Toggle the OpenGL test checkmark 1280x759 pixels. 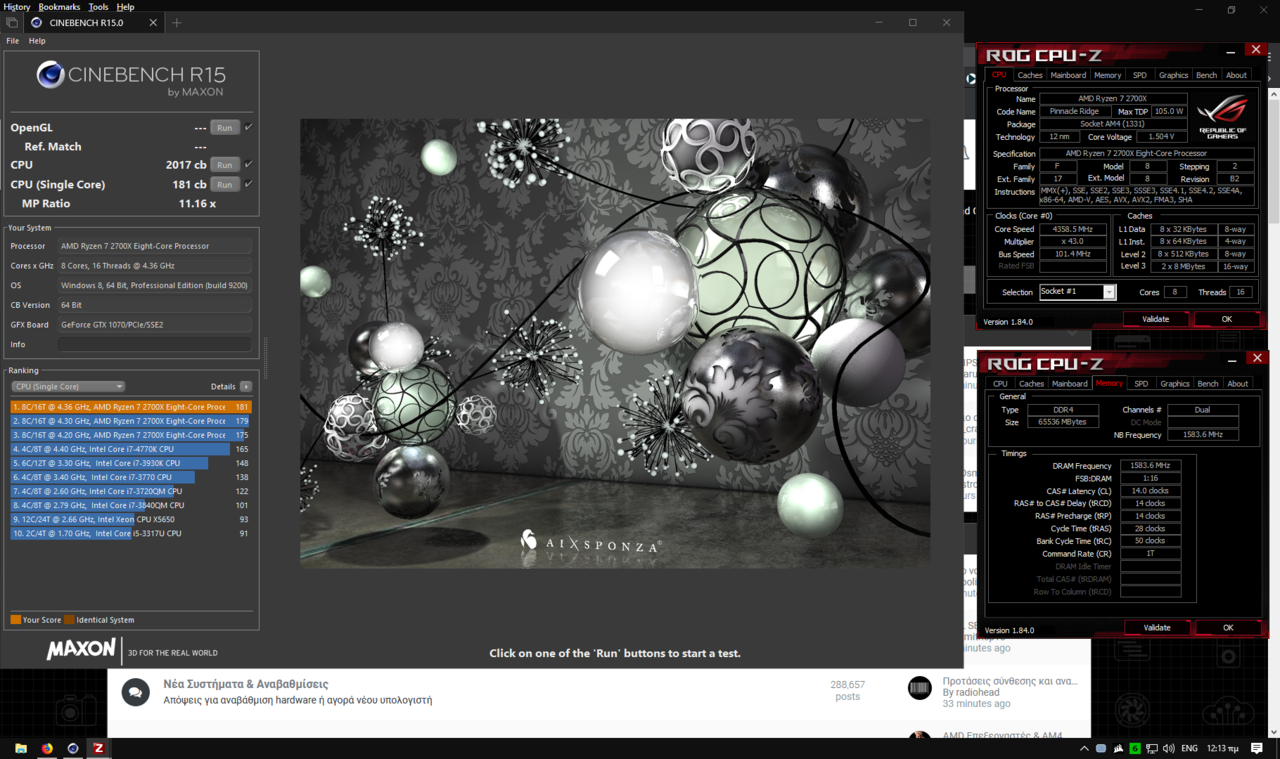(248, 128)
